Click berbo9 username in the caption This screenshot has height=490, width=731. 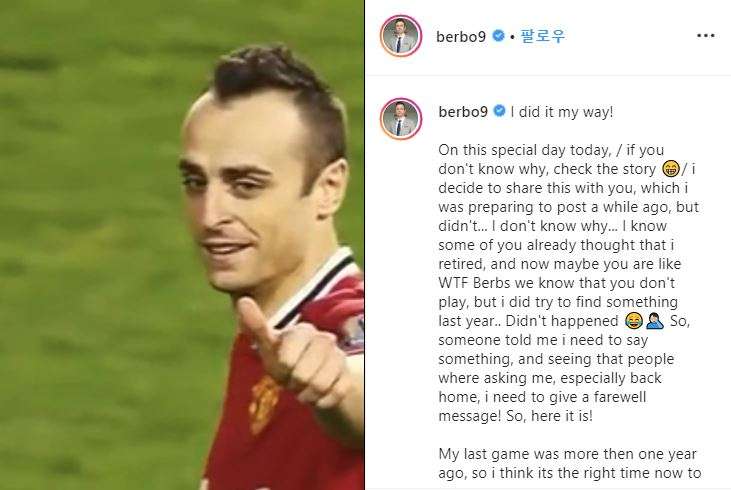(x=463, y=111)
